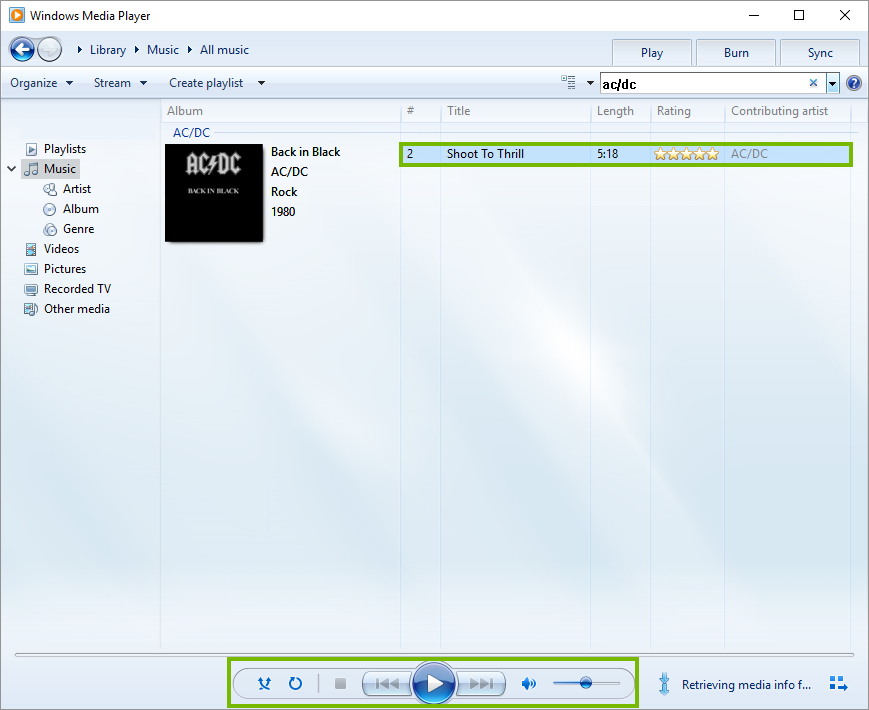Skip to the previous track
This screenshot has width=869, height=710.
coord(387,683)
